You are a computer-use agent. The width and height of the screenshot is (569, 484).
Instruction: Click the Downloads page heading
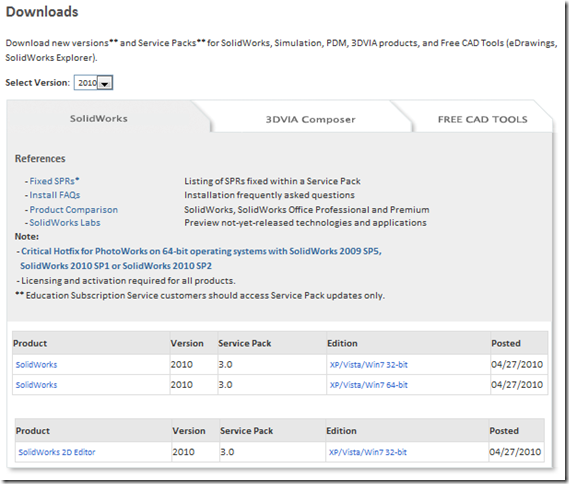42,12
